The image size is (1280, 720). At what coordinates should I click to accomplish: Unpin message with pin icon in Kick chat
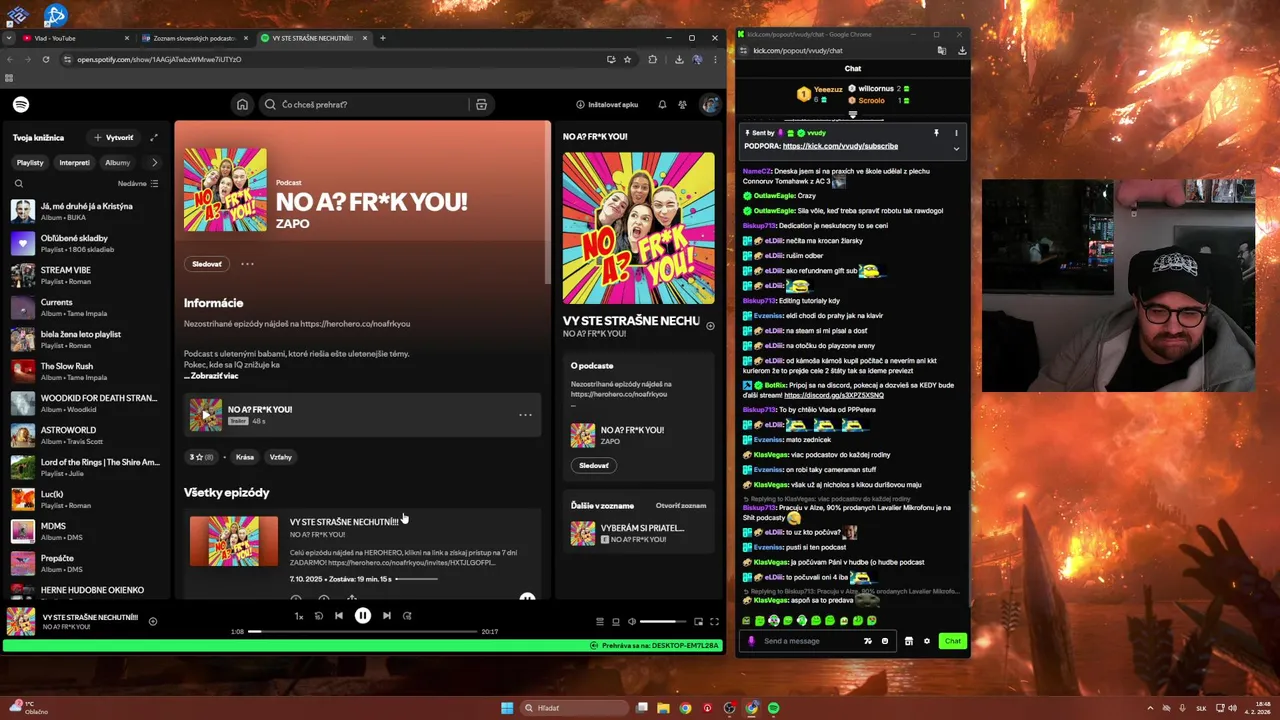pyautogui.click(x=936, y=132)
